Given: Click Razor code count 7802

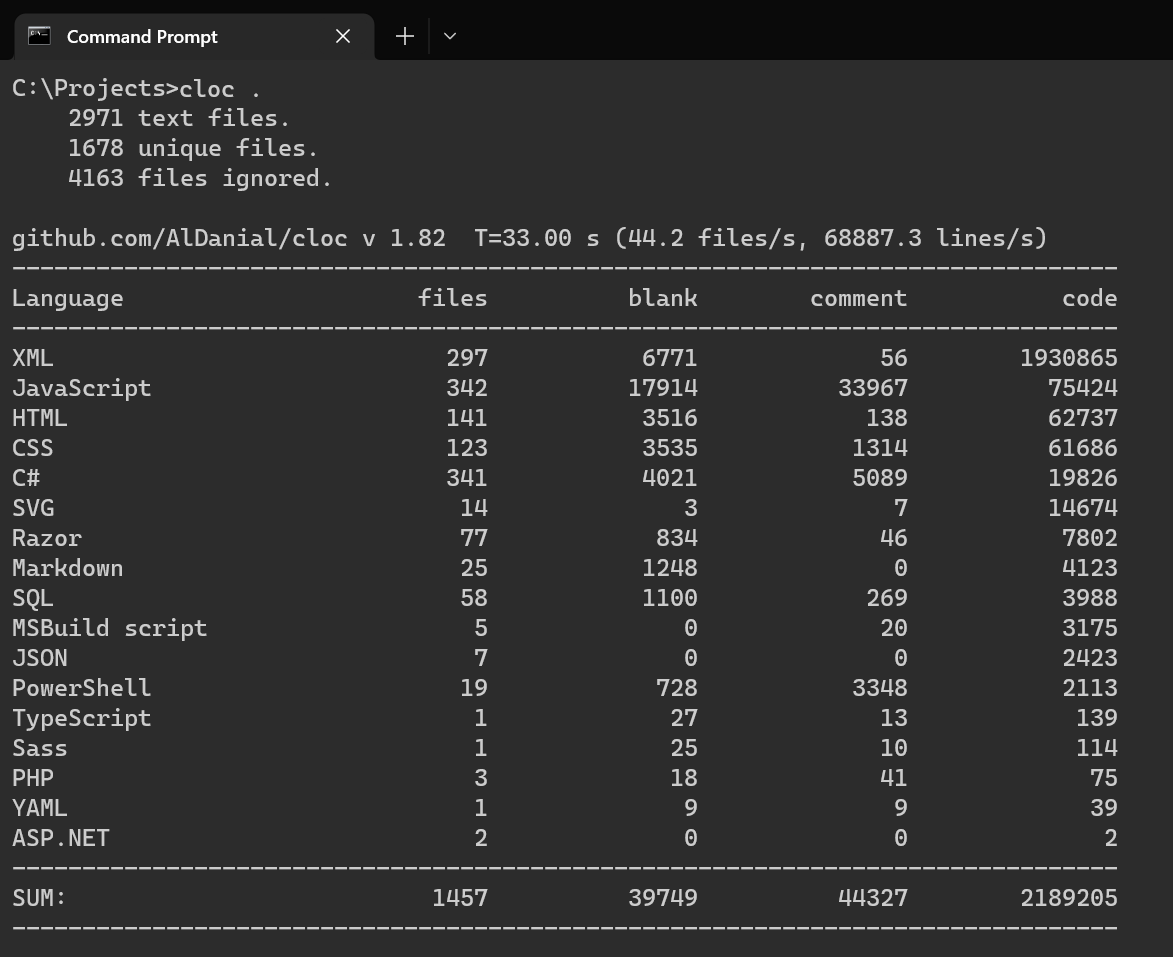Looking at the screenshot, I should 1089,537.
